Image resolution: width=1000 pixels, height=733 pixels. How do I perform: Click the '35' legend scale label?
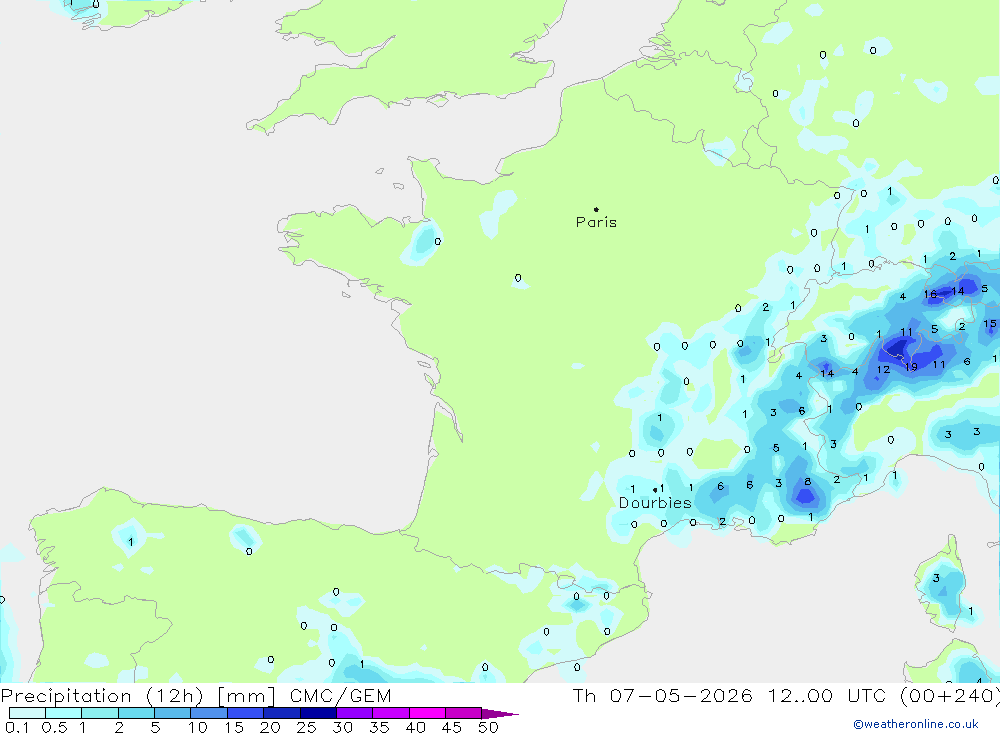click(379, 727)
